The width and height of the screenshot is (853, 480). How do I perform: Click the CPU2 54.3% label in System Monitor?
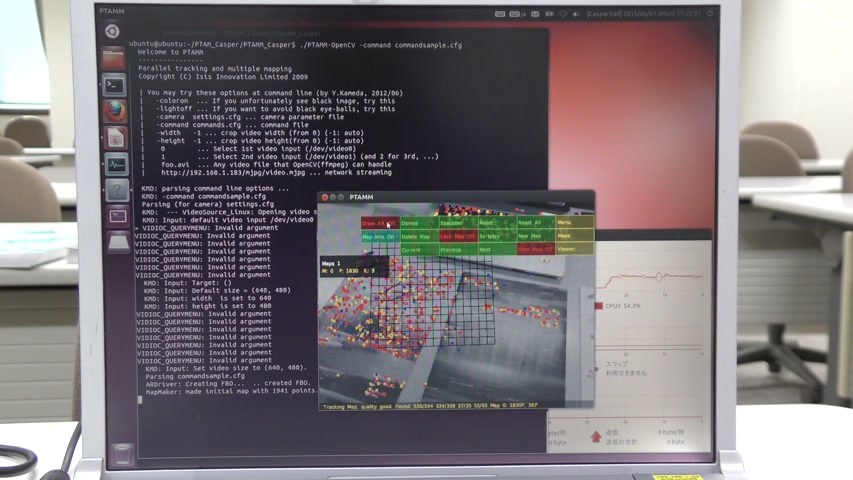pyautogui.click(x=623, y=306)
